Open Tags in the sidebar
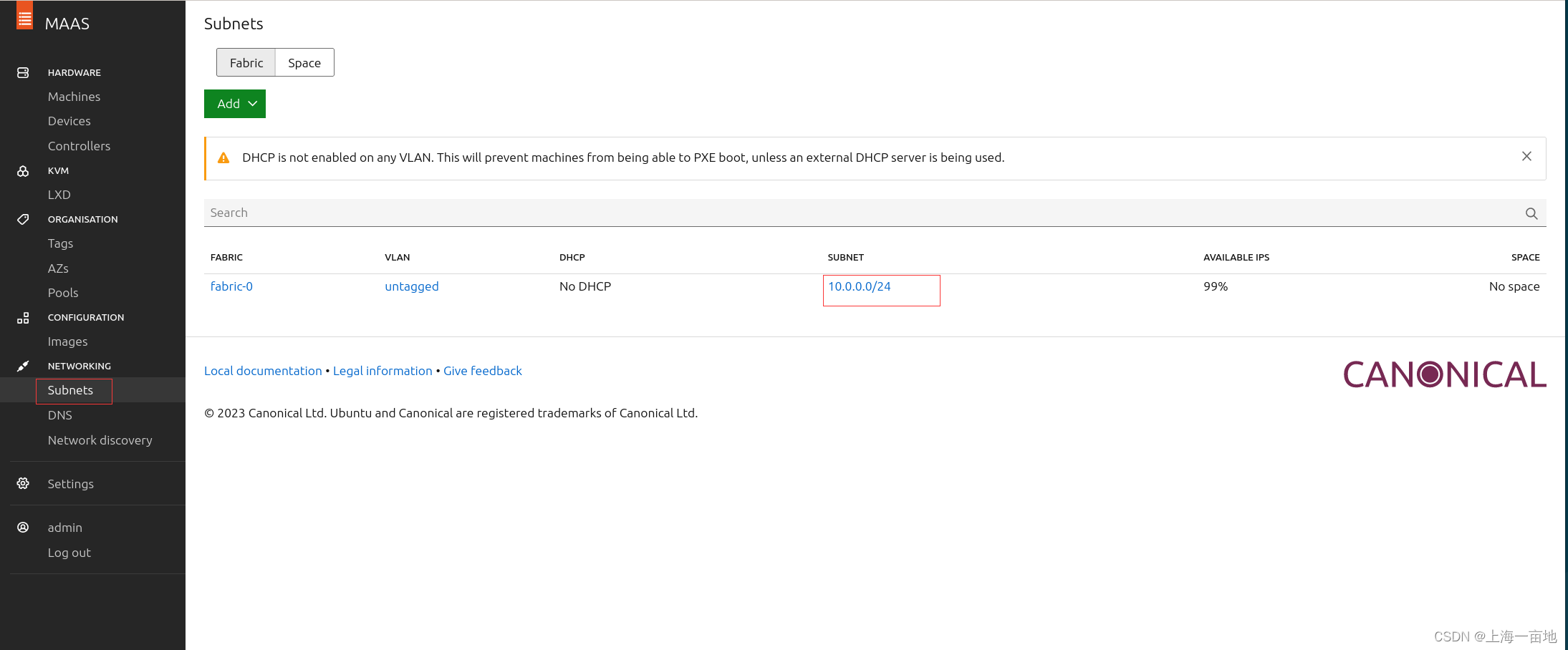This screenshot has width=1568, height=650. click(x=60, y=243)
